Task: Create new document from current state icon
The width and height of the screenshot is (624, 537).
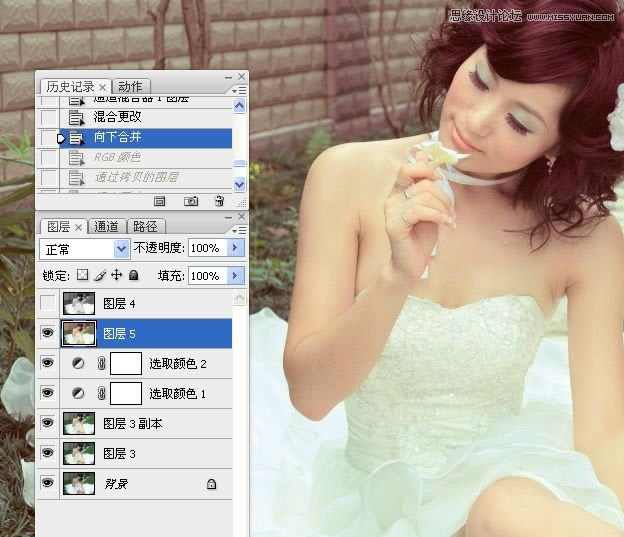Action: (x=159, y=201)
